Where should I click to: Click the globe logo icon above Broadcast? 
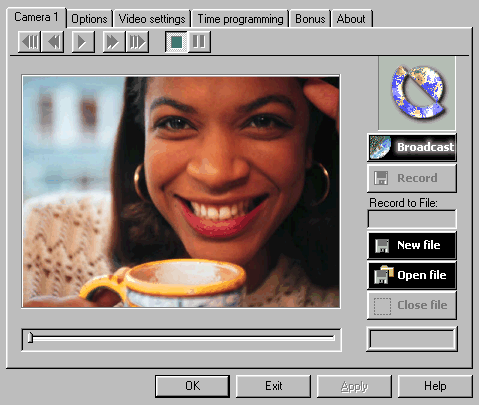pos(417,93)
